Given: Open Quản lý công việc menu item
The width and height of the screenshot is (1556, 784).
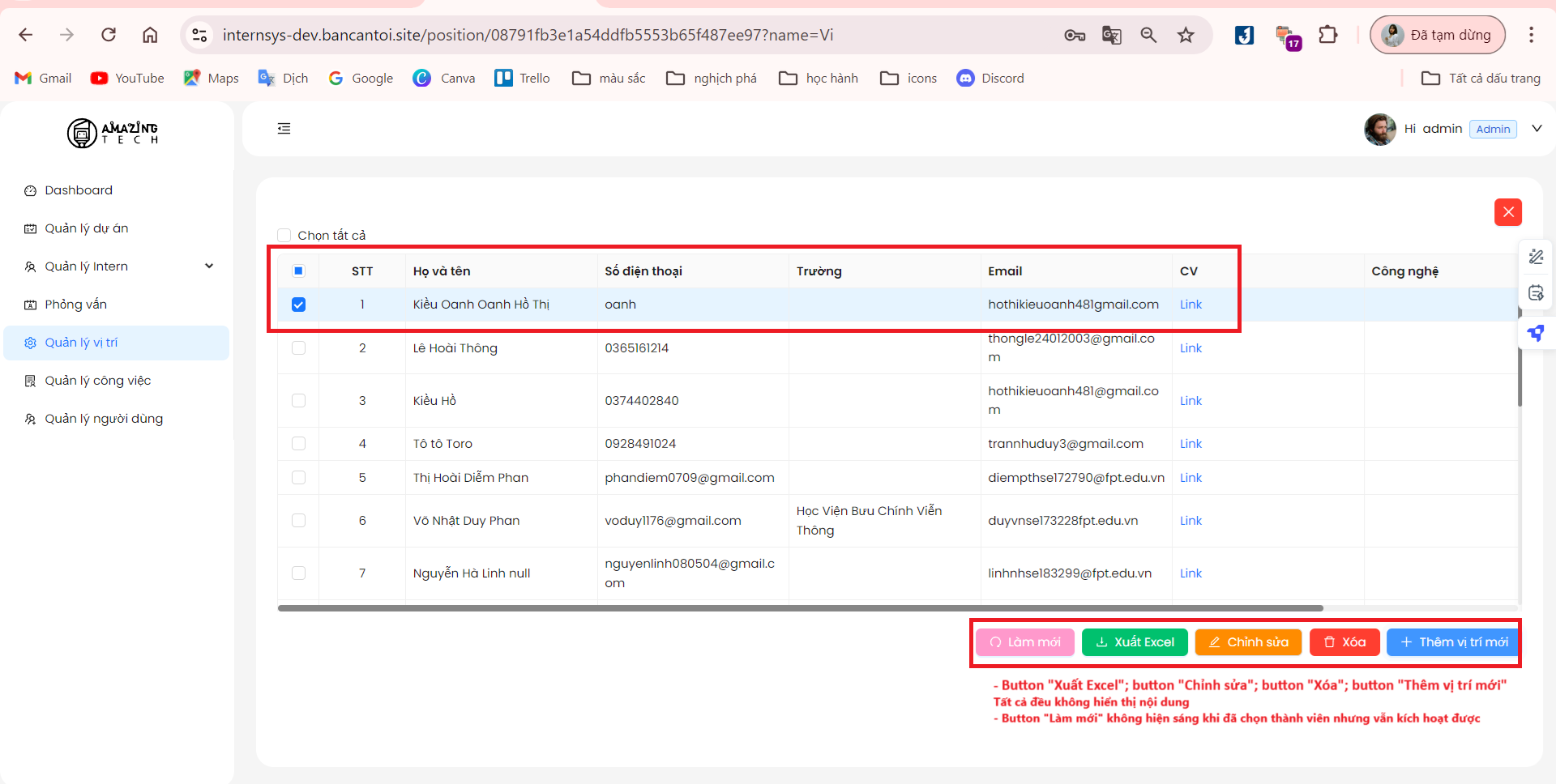Looking at the screenshot, I should [x=97, y=381].
